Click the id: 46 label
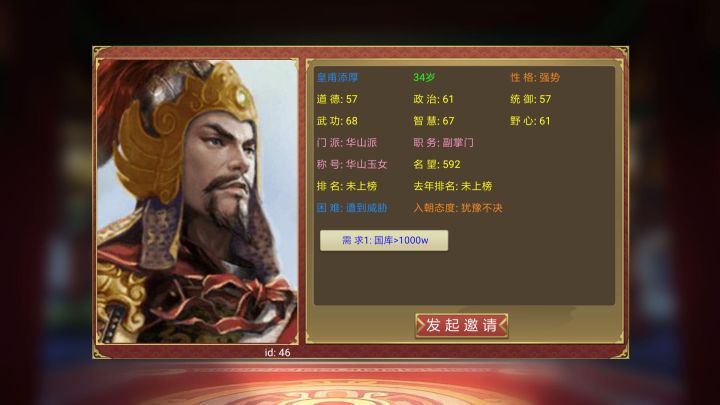720x405 pixels. point(277,353)
